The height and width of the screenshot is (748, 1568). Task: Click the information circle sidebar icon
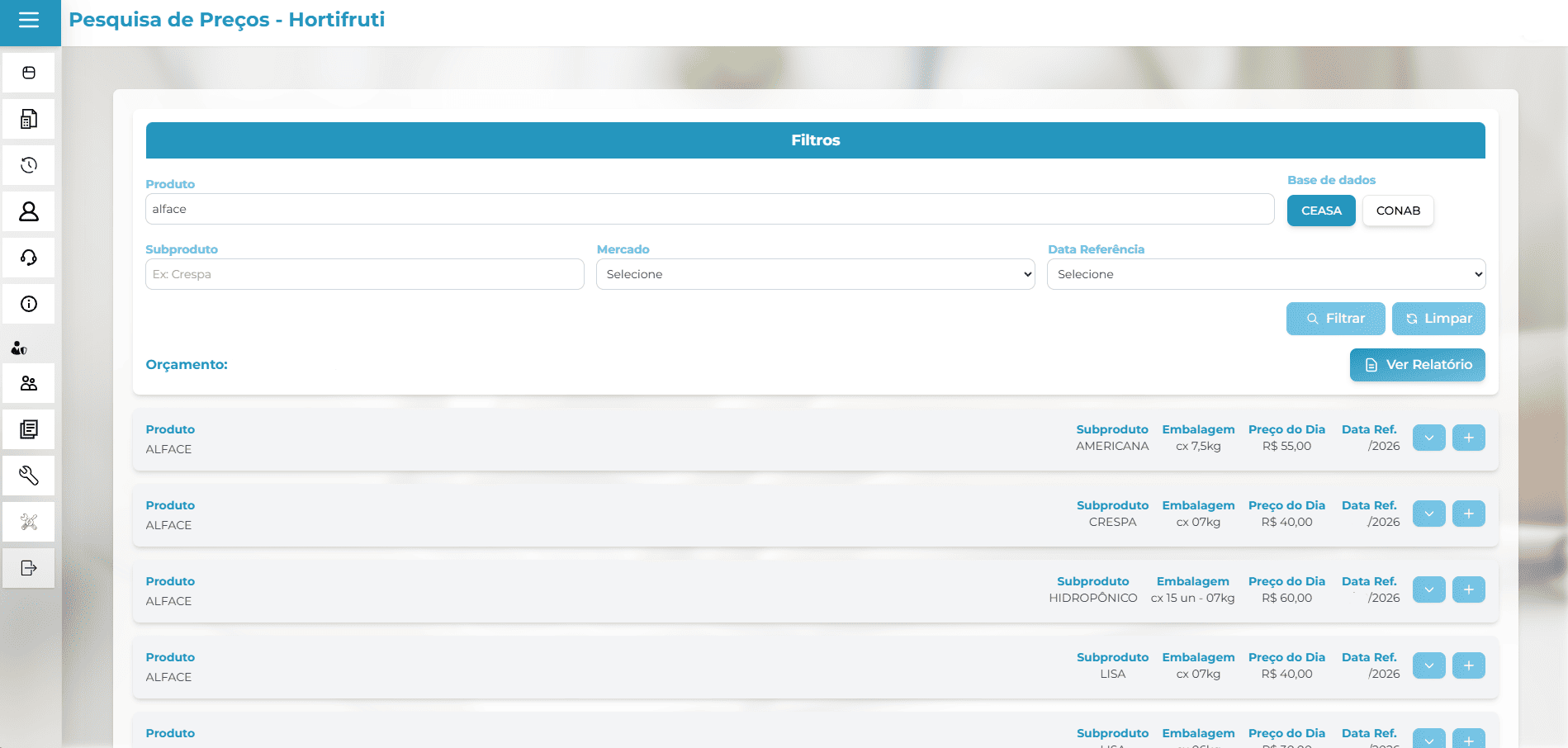point(29,304)
